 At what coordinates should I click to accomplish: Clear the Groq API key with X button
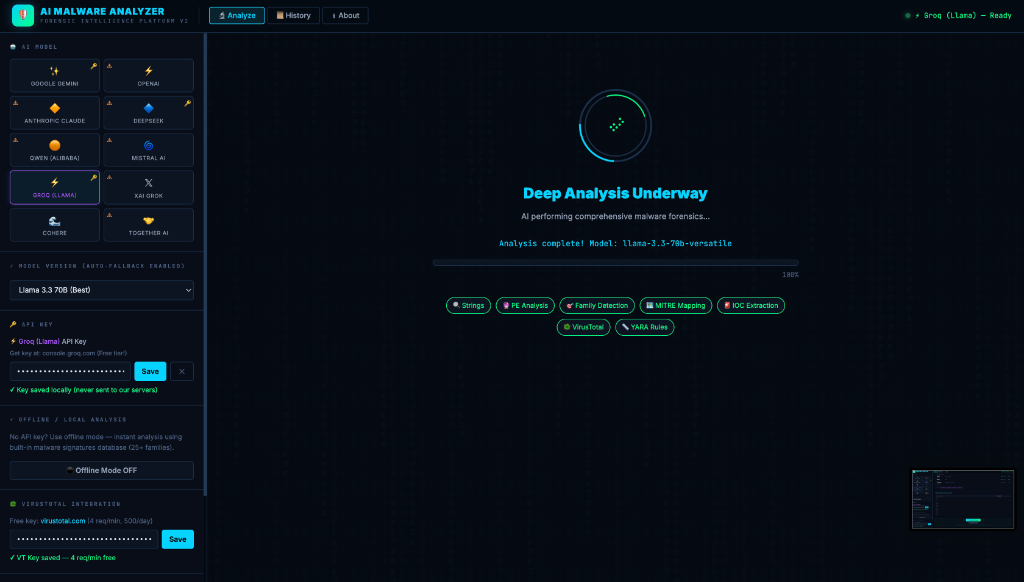(x=182, y=371)
